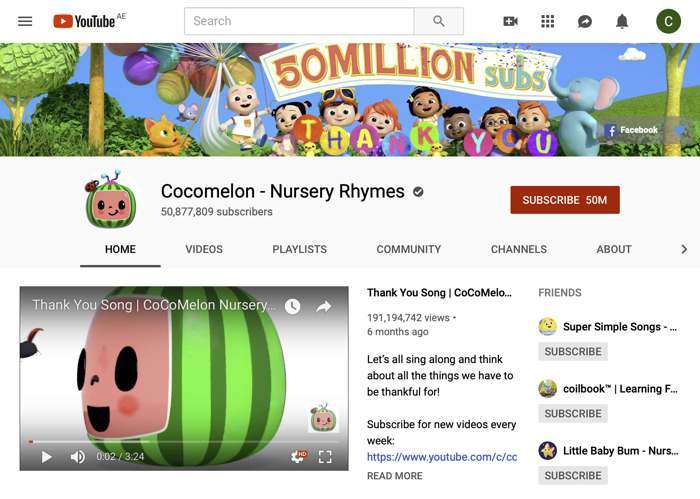Screen dimensions: 700x499
Task: Play the Thank You Song video
Action: point(46,457)
